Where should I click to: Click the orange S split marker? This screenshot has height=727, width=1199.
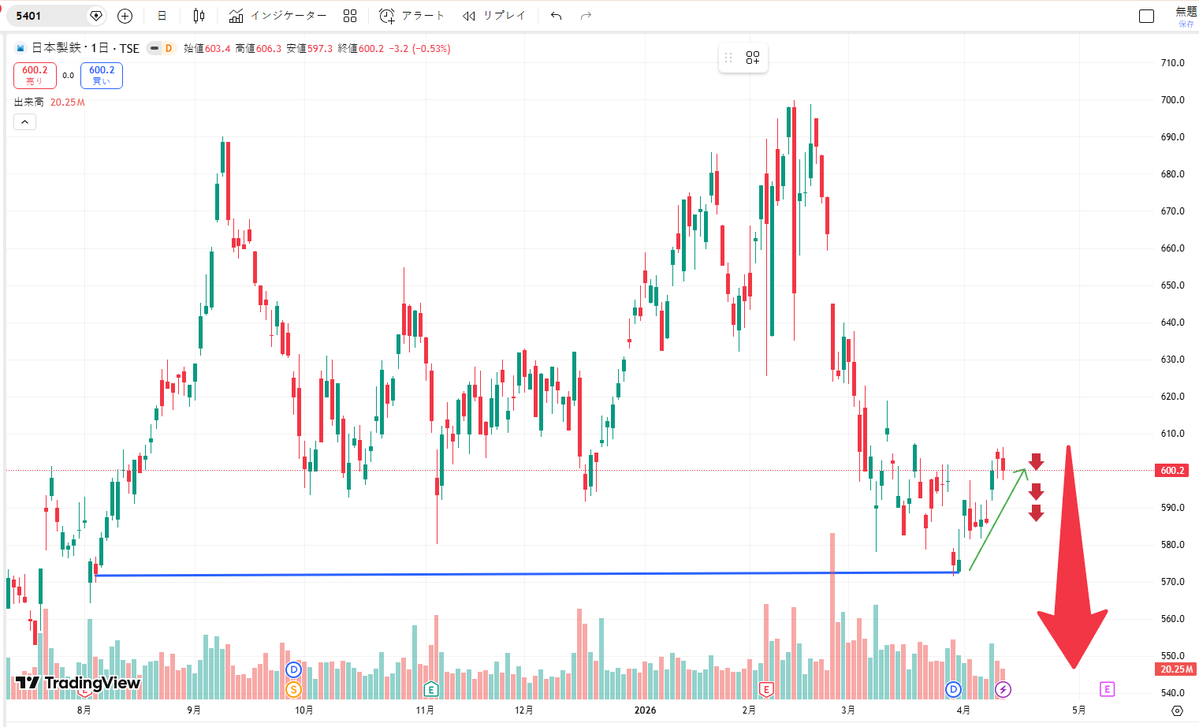294,690
